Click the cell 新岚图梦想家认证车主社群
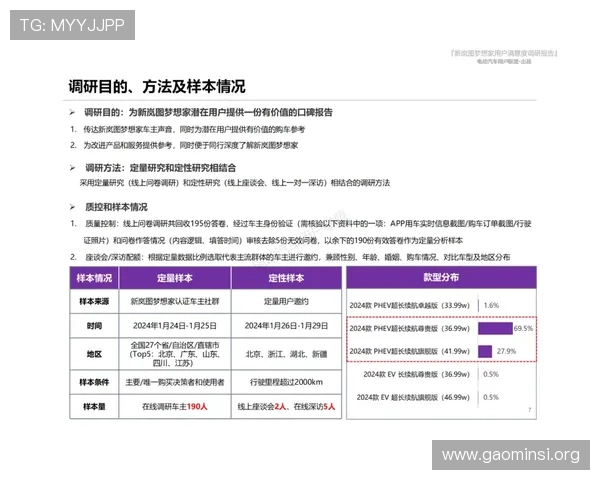600x480 pixels. coord(175,302)
